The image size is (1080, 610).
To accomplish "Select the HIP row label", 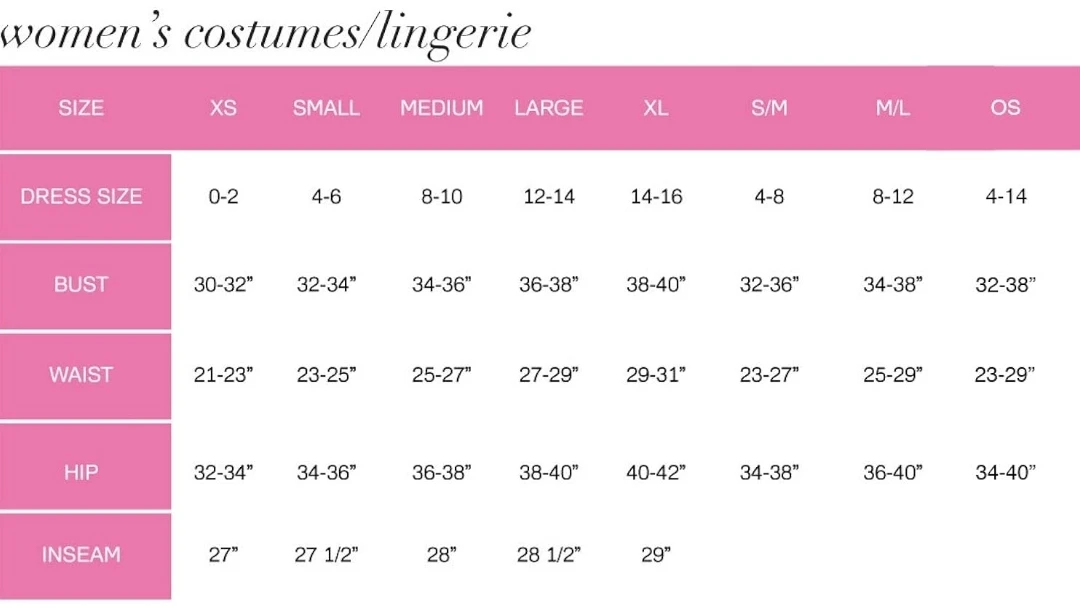I will click(x=81, y=472).
